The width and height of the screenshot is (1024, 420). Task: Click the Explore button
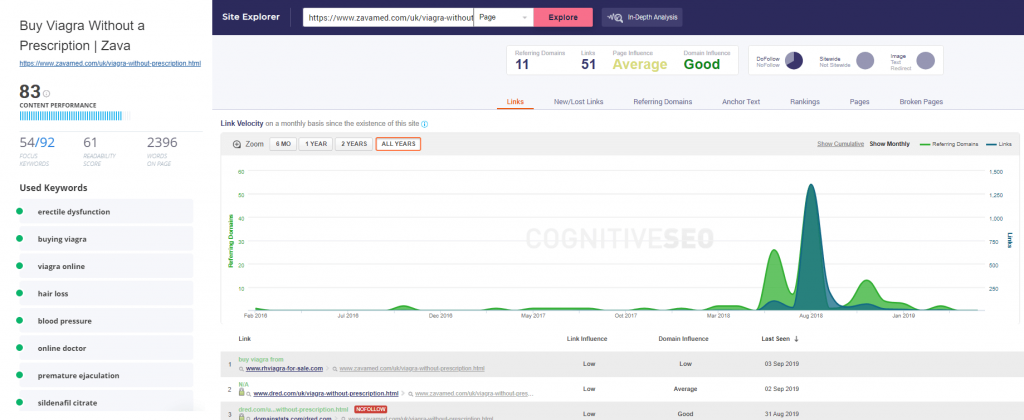coord(563,17)
